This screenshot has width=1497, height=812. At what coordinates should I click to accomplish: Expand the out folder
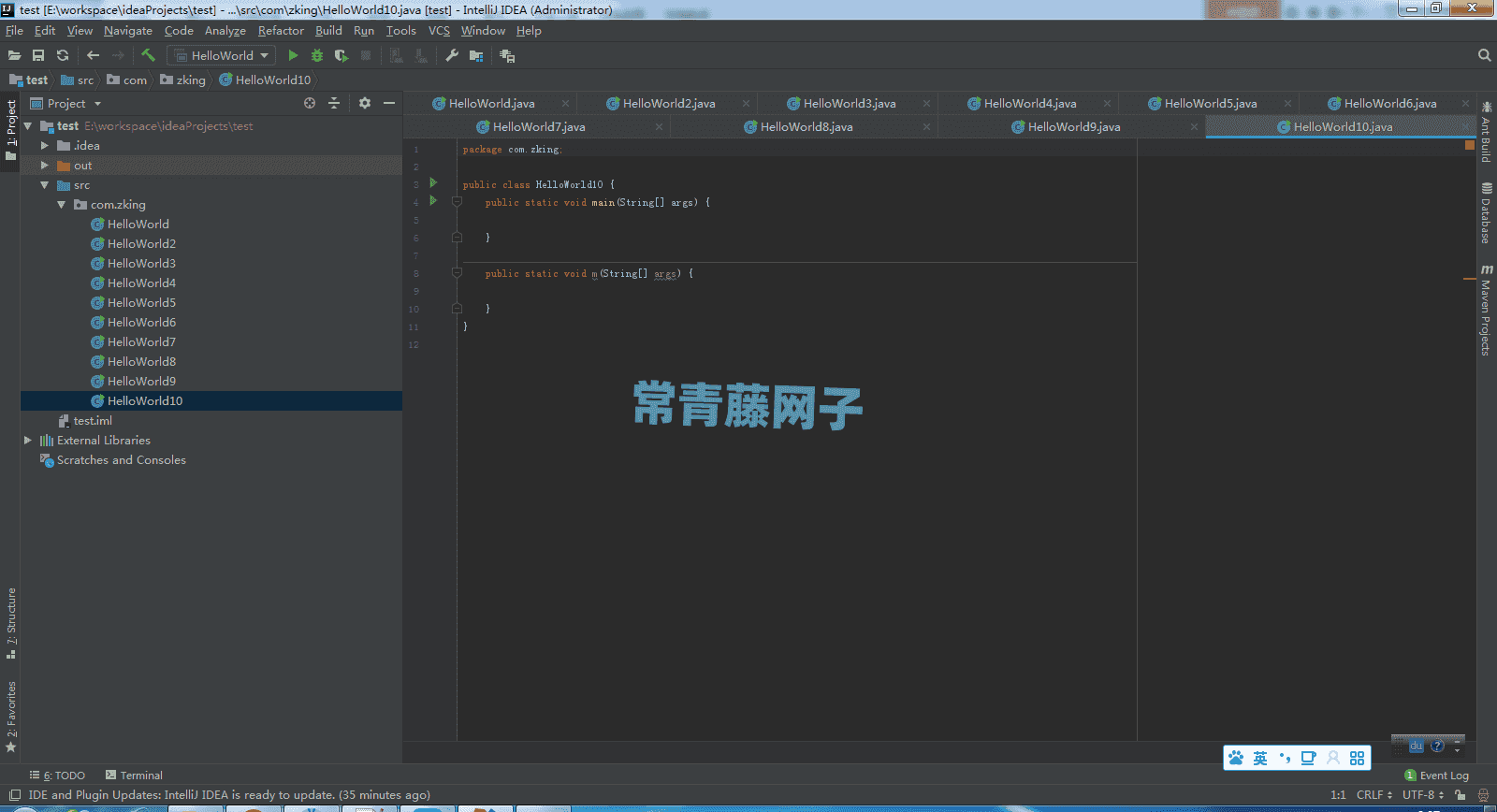(x=44, y=166)
